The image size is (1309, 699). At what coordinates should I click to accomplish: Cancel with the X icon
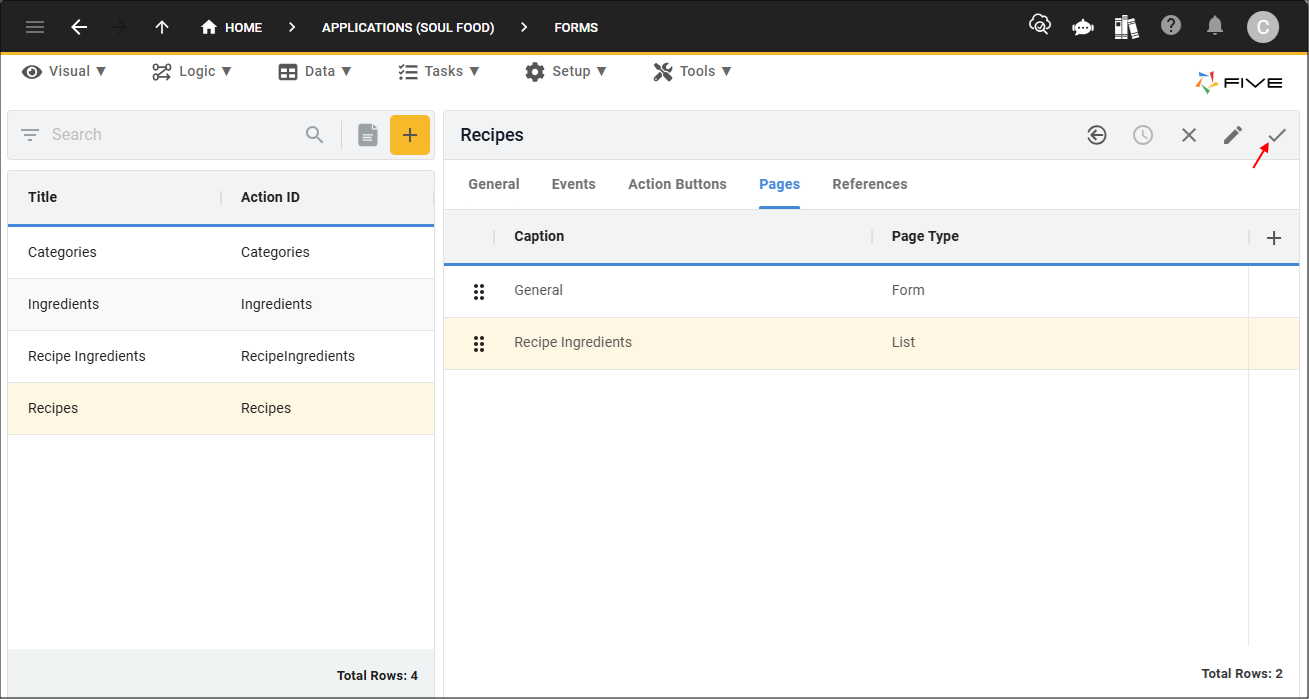(x=1189, y=135)
